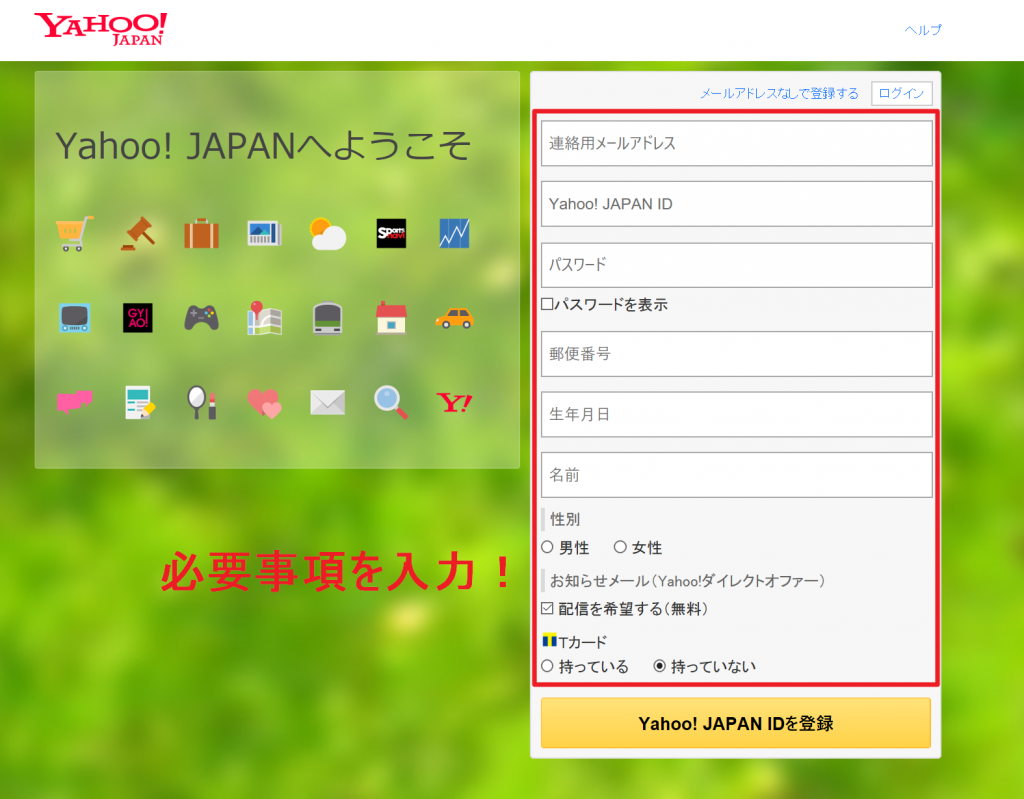Screen dimensions: 1024x799
Task: Focus the Yahoo! JAPAN ID field
Action: click(x=737, y=204)
